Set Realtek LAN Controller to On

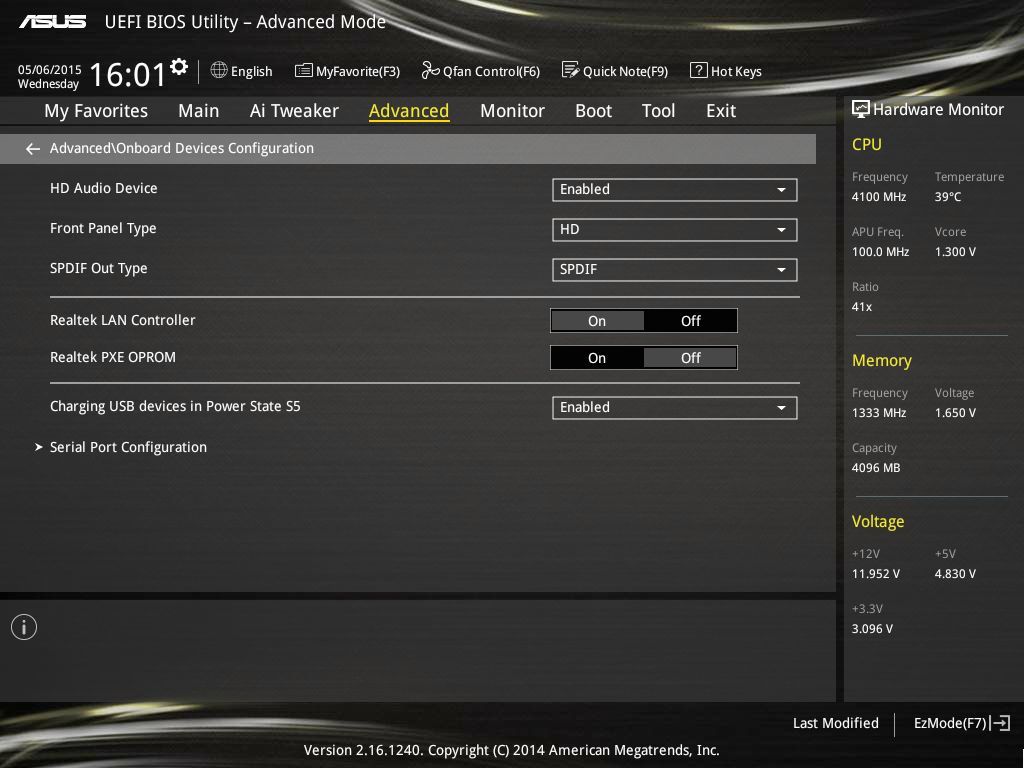pos(597,321)
